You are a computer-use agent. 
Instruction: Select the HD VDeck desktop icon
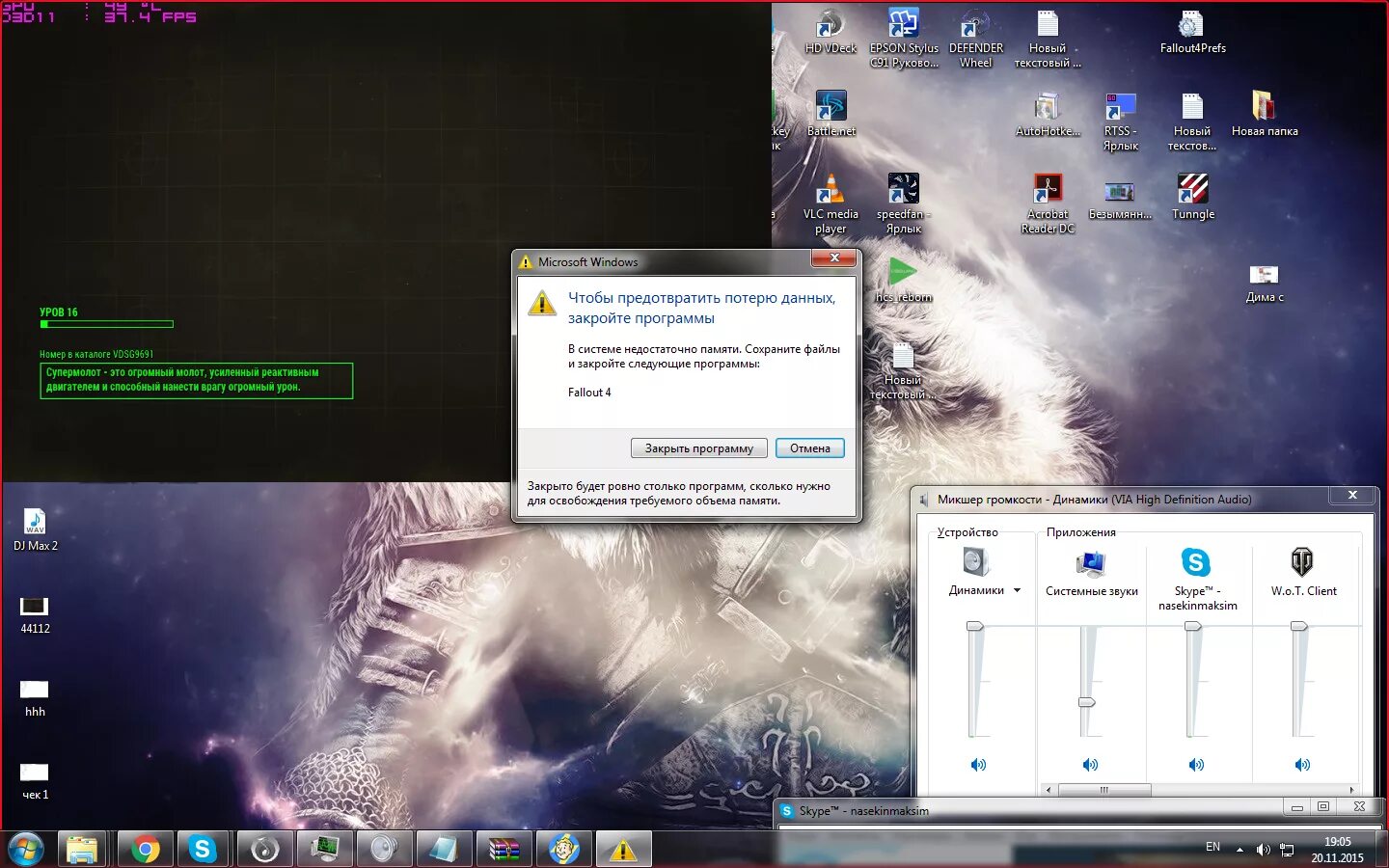pos(831,31)
